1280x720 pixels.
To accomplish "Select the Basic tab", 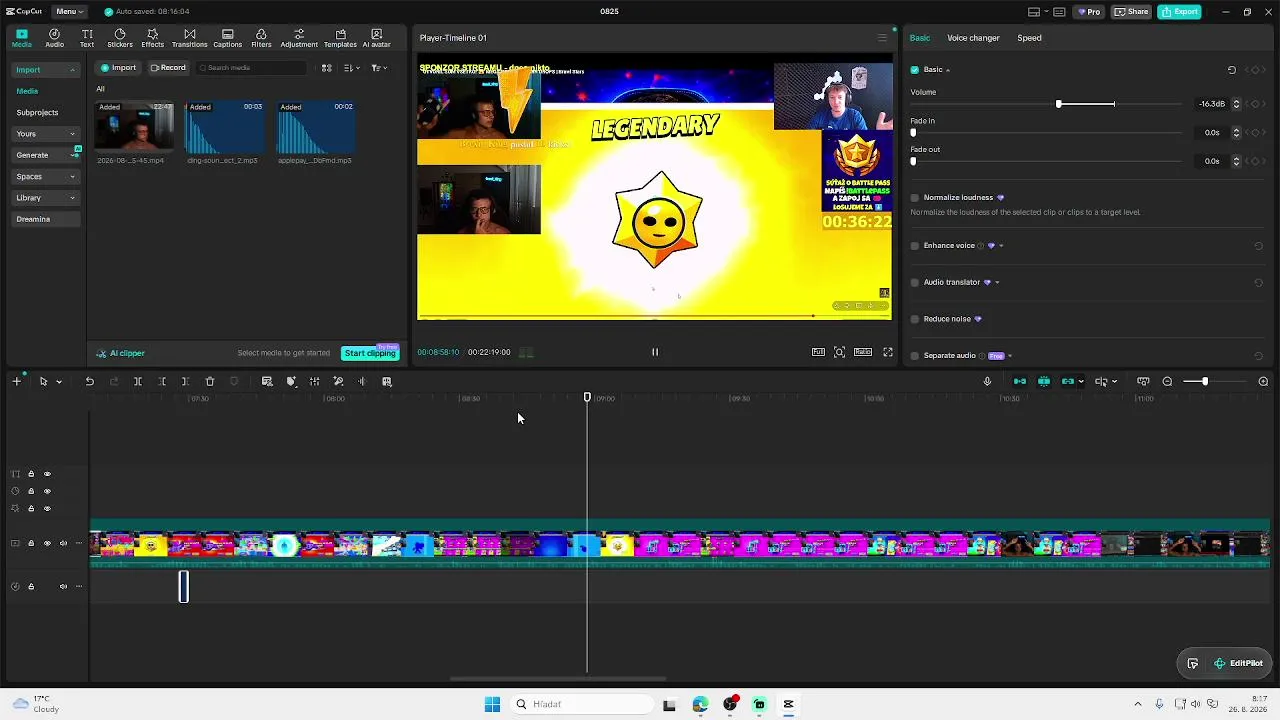I will coord(919,38).
